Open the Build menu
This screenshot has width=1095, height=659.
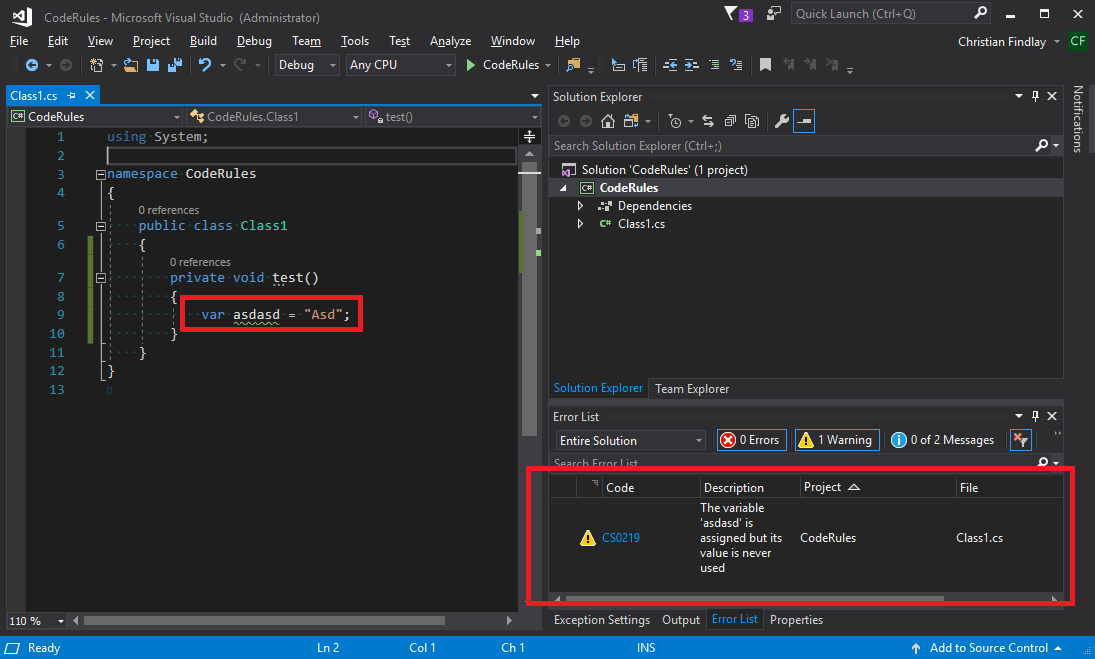[x=203, y=41]
